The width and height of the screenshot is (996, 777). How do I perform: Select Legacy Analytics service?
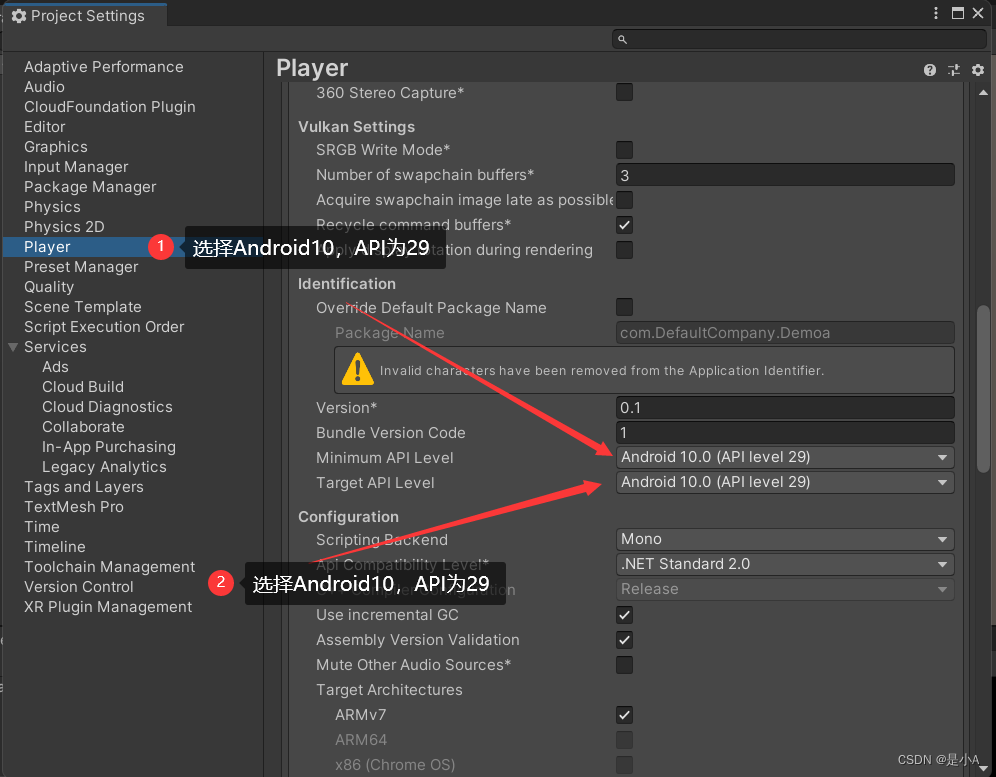(104, 467)
